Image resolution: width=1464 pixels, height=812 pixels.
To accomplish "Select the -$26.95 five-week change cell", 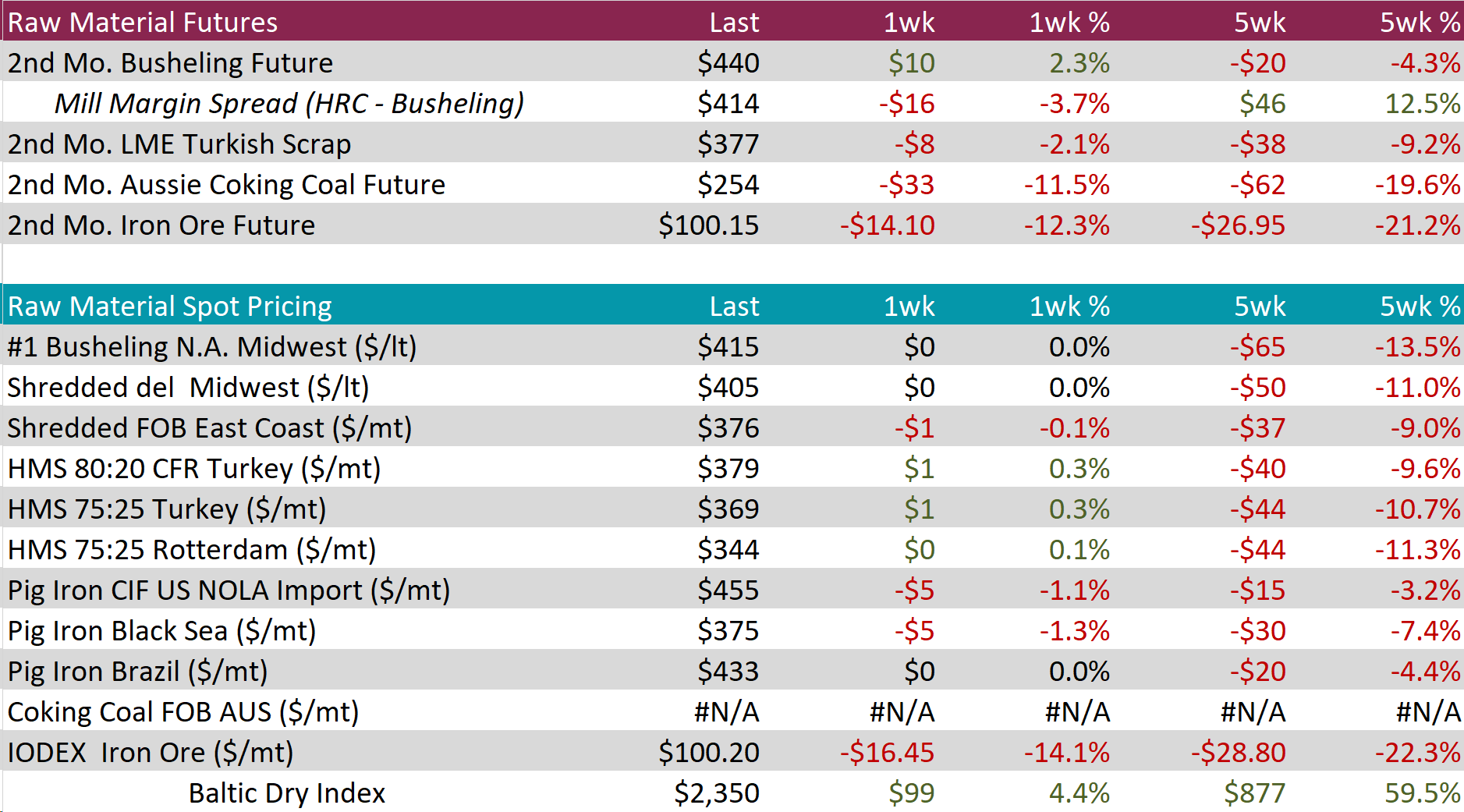I will pos(1238,225).
